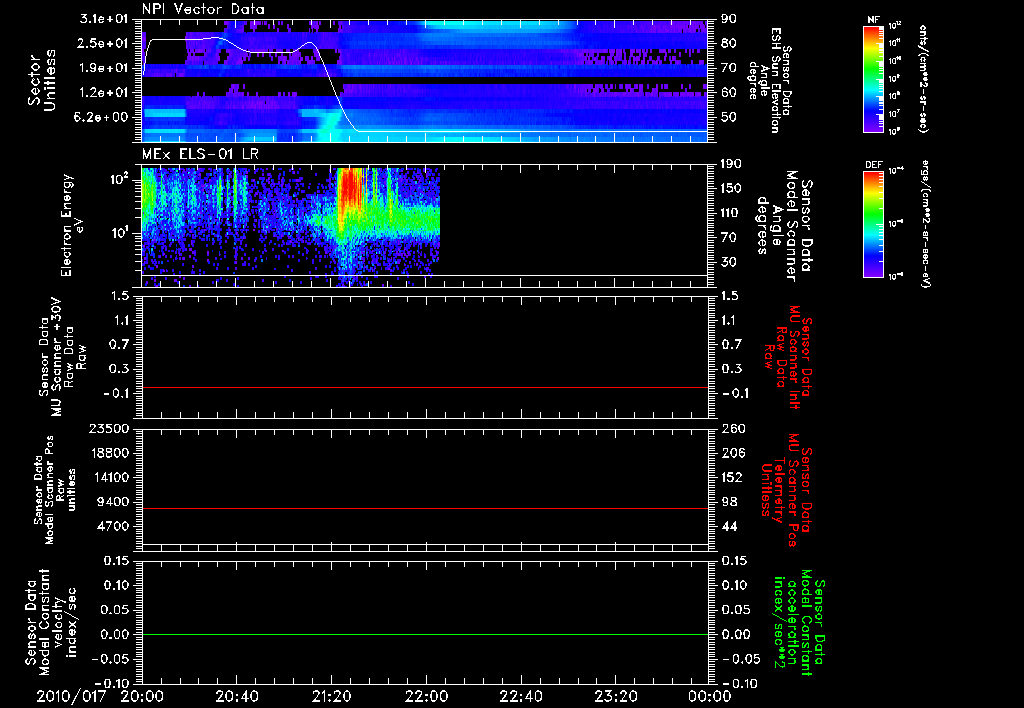Click the NF rainbow color bar
The width and height of the screenshot is (1024, 708).
point(873,79)
